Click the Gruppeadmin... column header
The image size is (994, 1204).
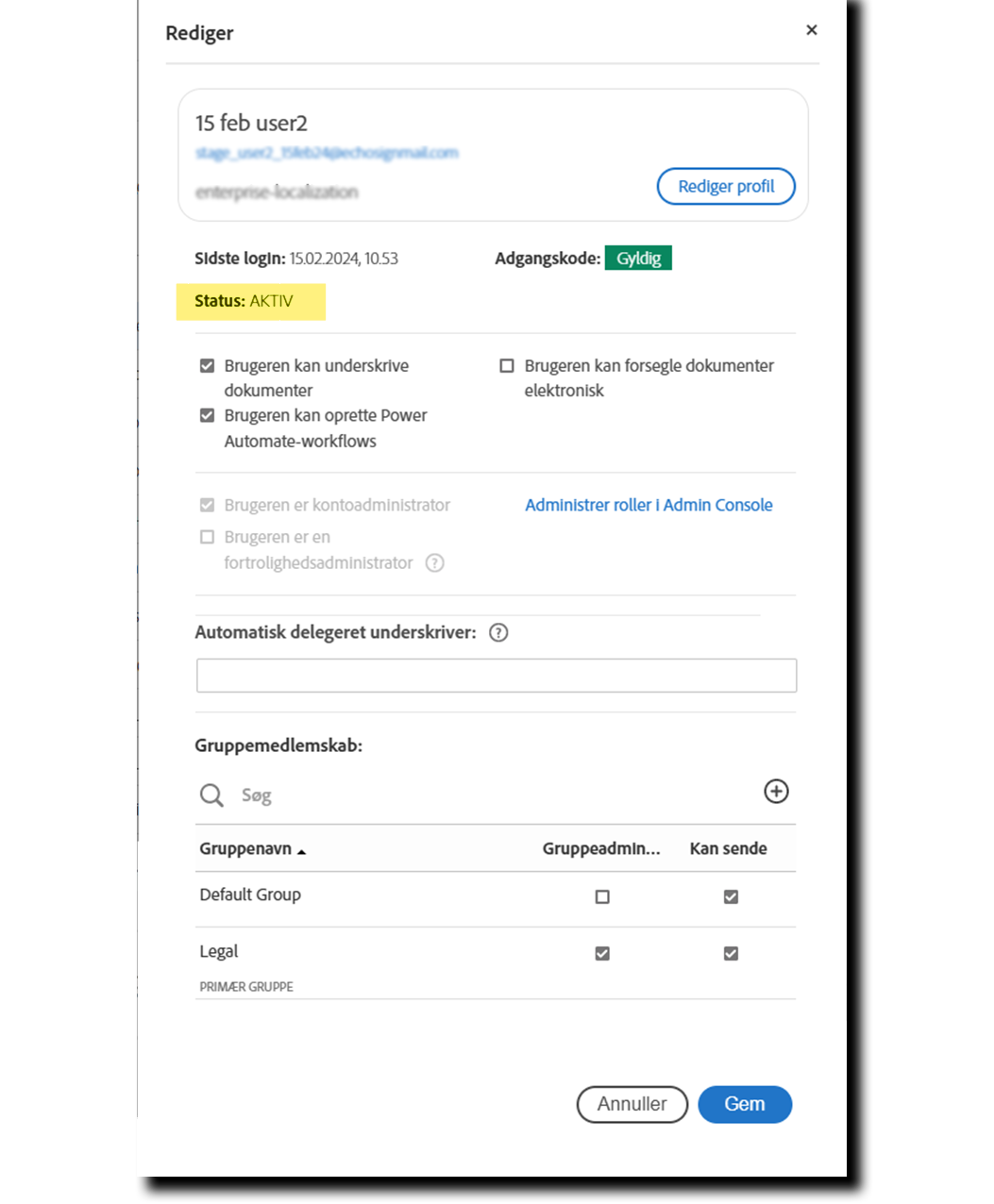point(601,848)
